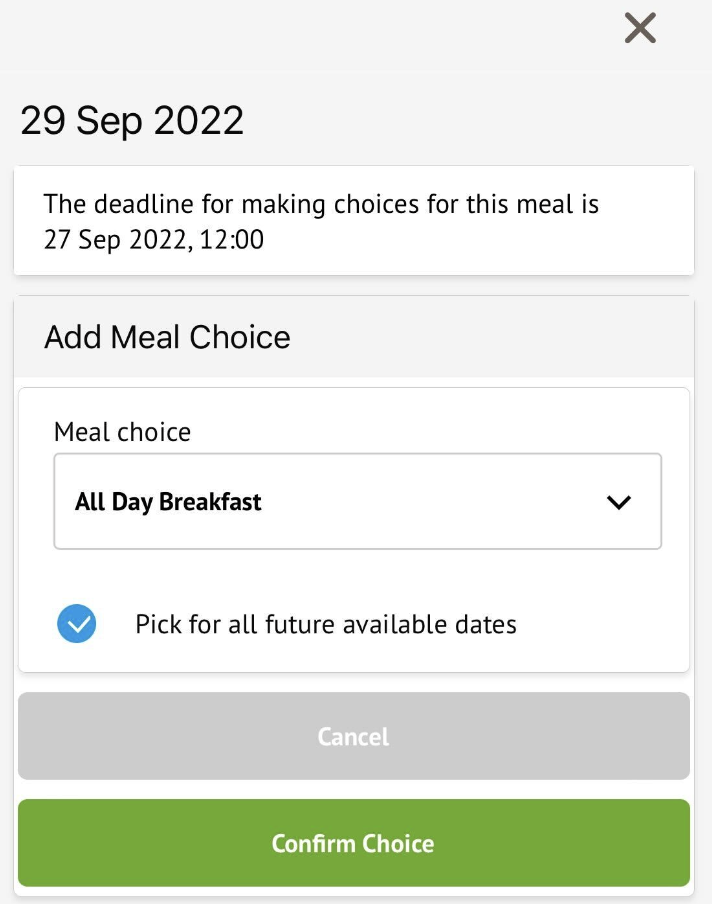Confirm the meal choice
Viewport: 712px width, 904px height.
click(x=353, y=843)
